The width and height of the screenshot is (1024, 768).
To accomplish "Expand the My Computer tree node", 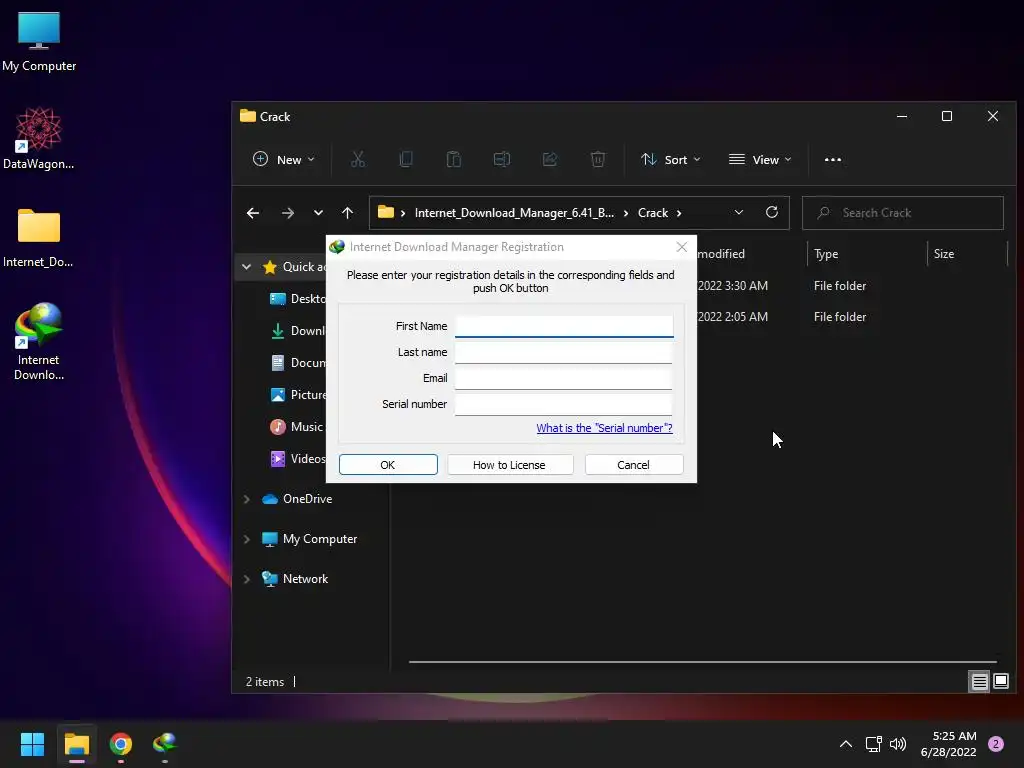I will (x=246, y=539).
